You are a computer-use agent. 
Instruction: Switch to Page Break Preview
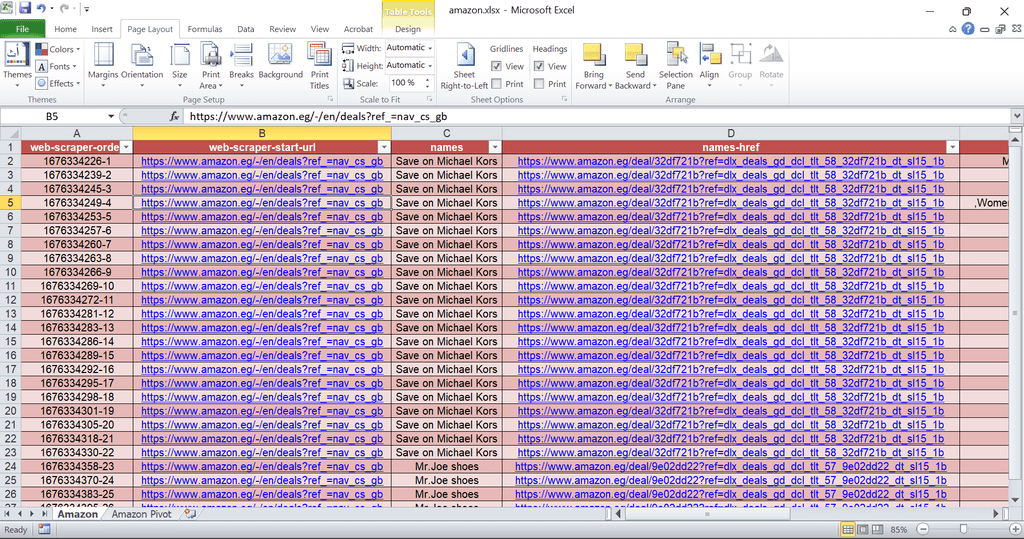pyautogui.click(x=878, y=529)
